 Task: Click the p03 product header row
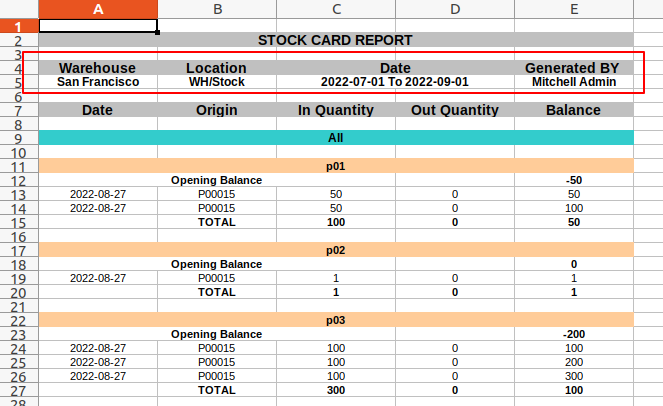[336, 320]
